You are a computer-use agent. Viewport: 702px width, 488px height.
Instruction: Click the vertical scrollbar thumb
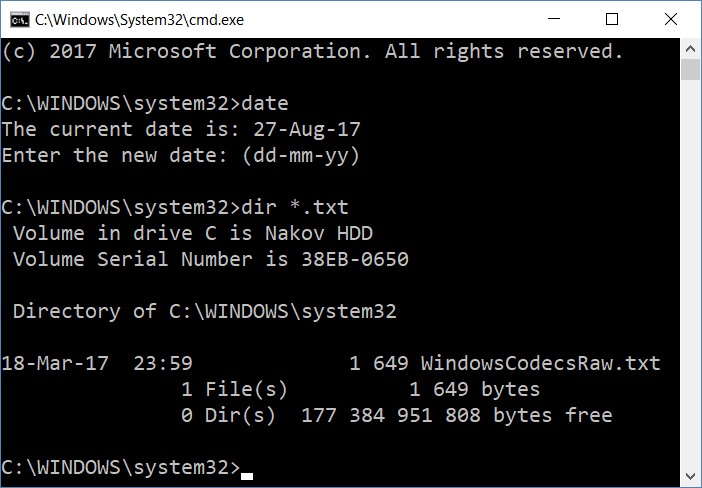tap(690, 69)
